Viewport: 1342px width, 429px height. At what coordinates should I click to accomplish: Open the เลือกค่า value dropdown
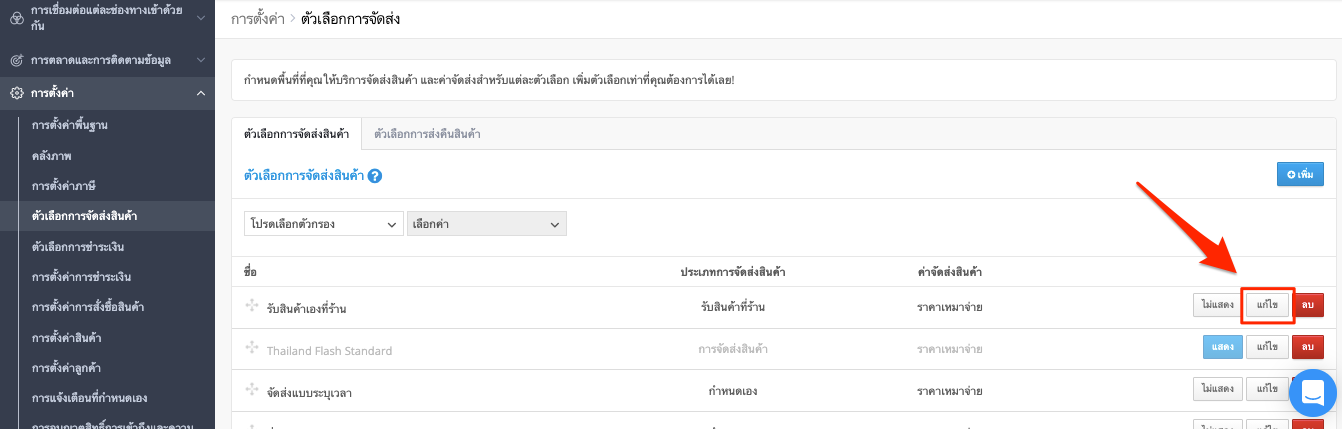pyautogui.click(x=487, y=224)
